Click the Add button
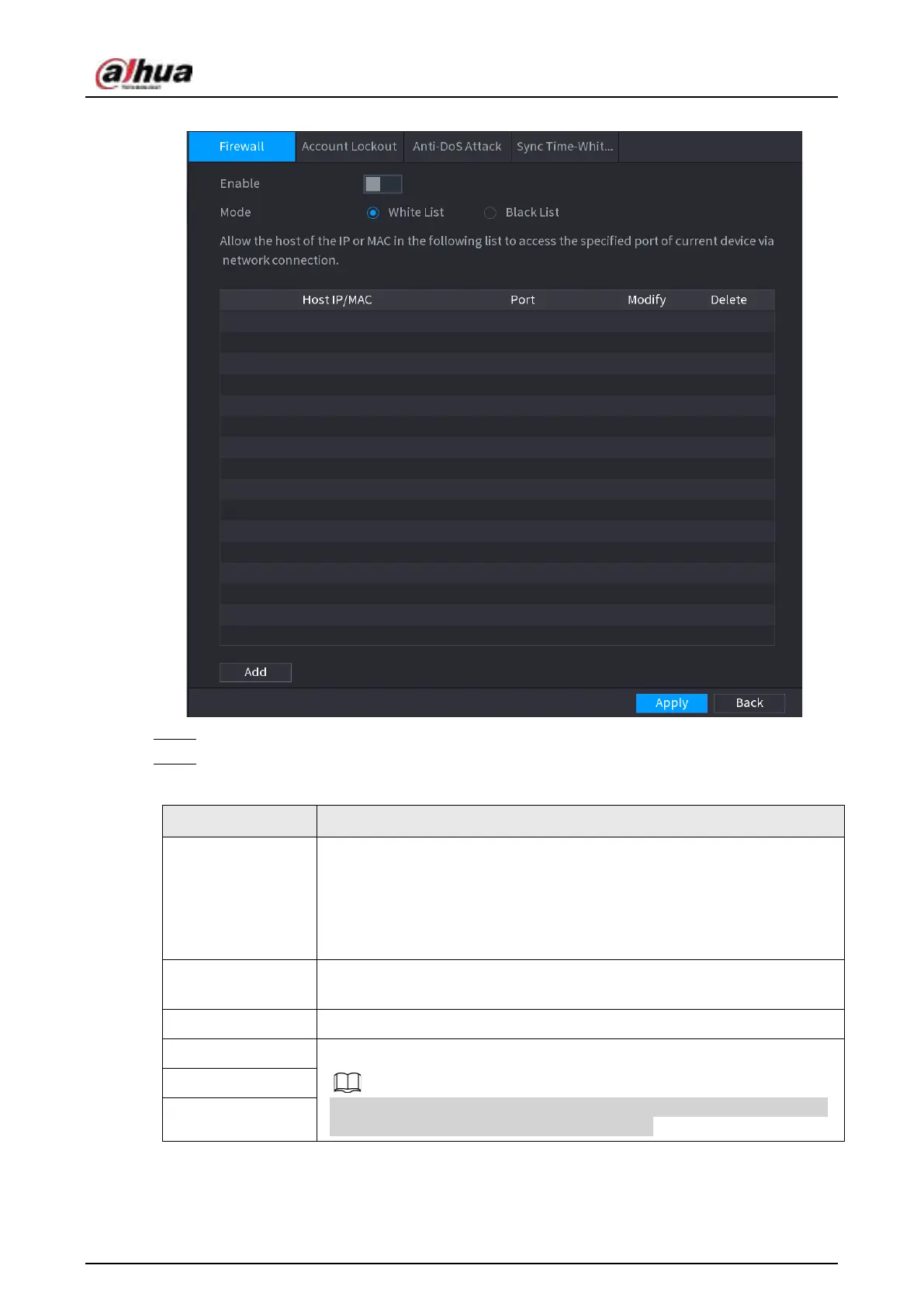Screen dimensions: 924x1307 tap(255, 672)
